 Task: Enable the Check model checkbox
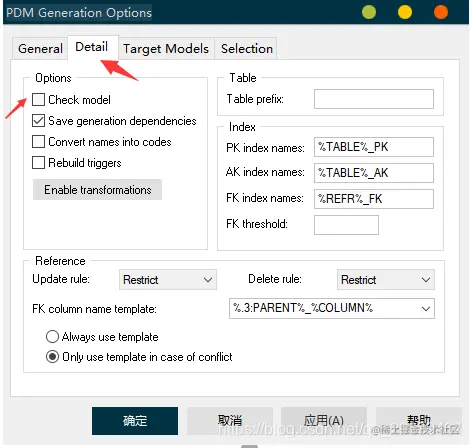[38, 99]
